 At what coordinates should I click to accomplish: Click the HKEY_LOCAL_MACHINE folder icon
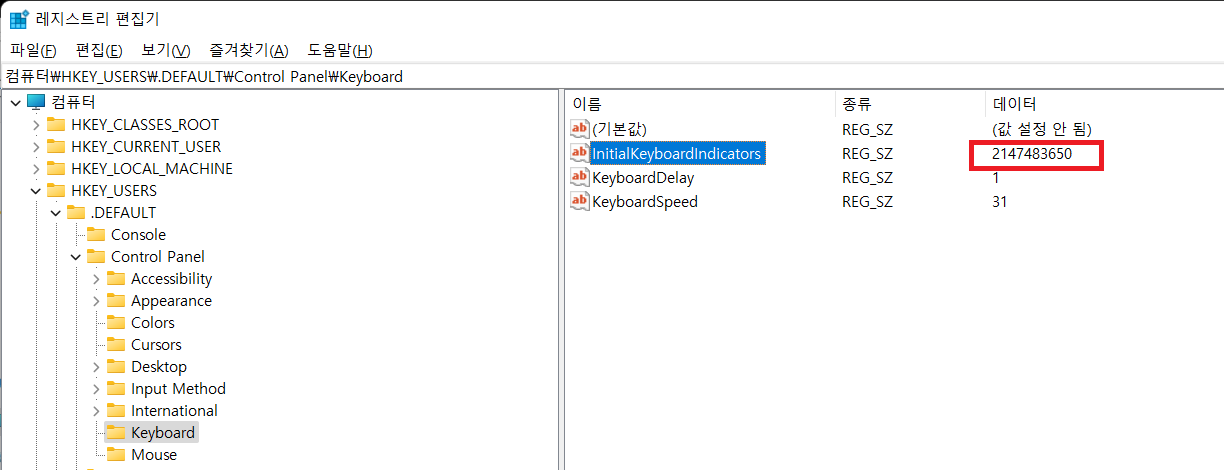coord(56,168)
